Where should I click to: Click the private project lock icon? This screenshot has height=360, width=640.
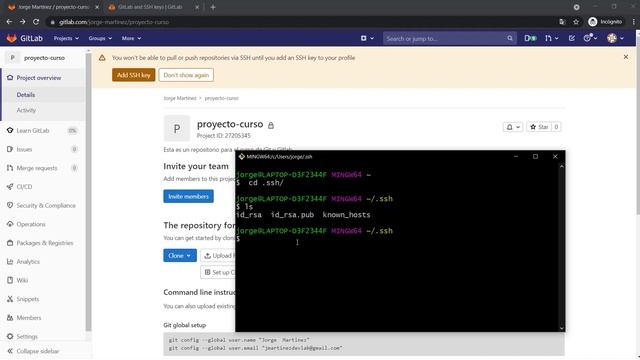pos(271,125)
